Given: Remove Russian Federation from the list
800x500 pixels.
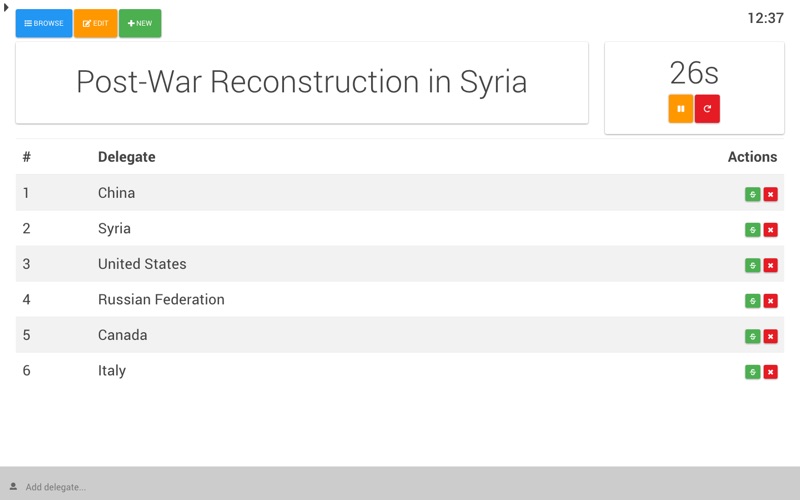Looking at the screenshot, I should click(x=770, y=301).
